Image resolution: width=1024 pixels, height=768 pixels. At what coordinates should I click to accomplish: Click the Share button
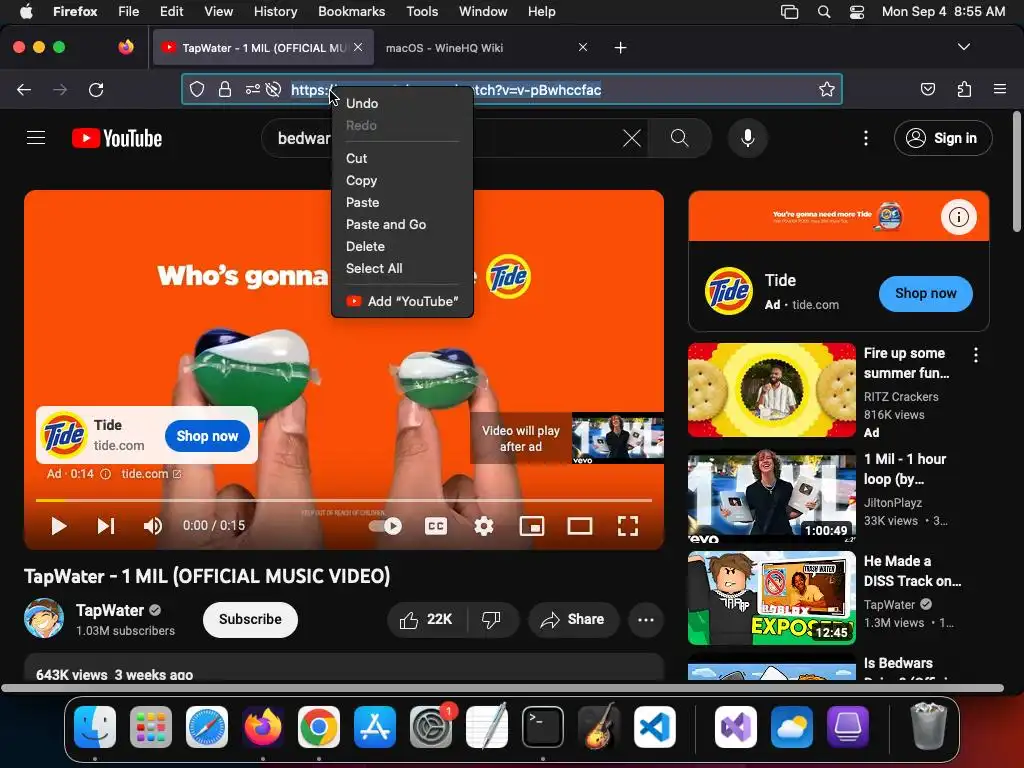[573, 620]
